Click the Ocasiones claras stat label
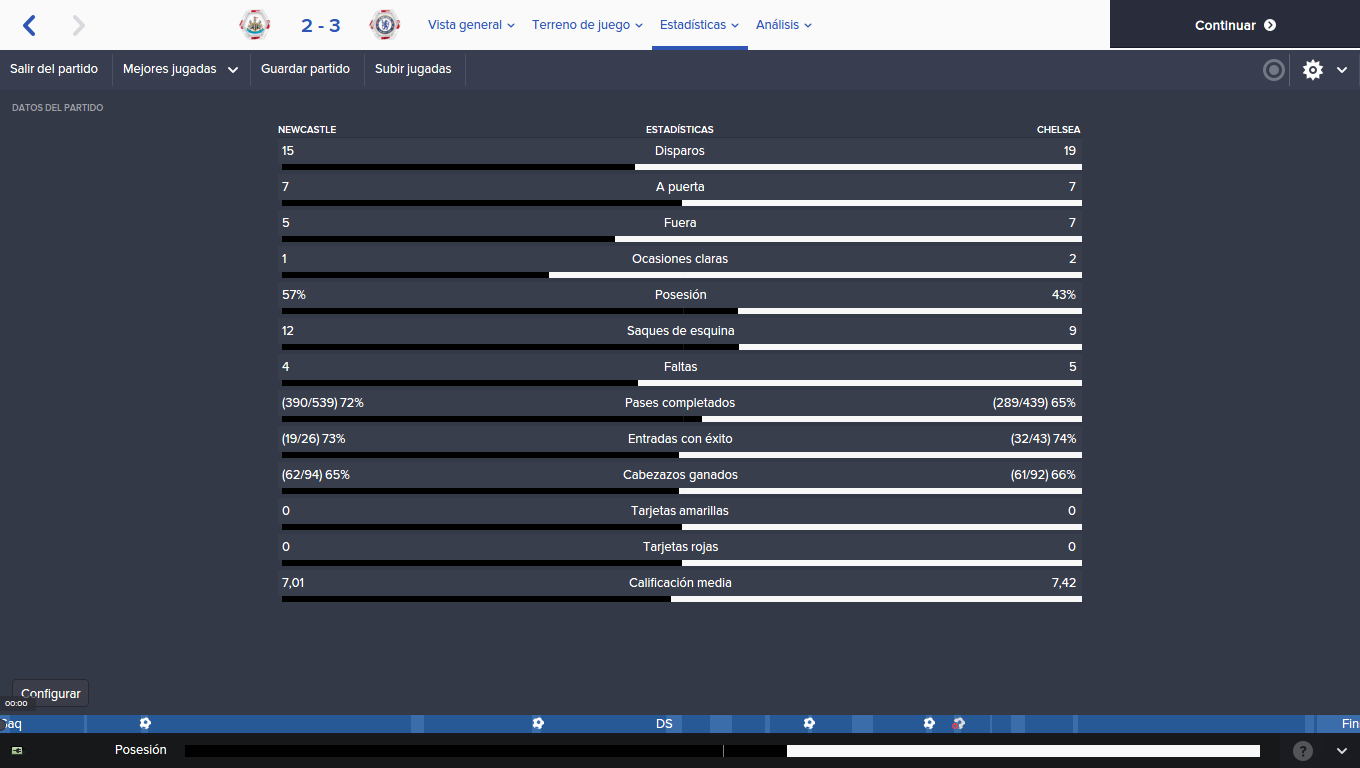1360x768 pixels. tap(680, 259)
